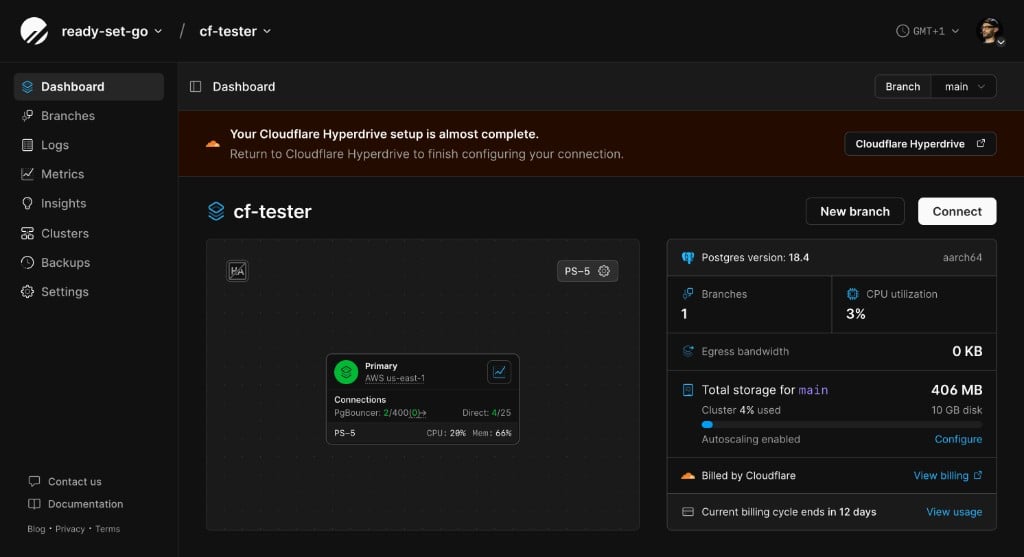Click the AWS us-east-1 region label
This screenshot has height=557, width=1024.
pos(394,378)
